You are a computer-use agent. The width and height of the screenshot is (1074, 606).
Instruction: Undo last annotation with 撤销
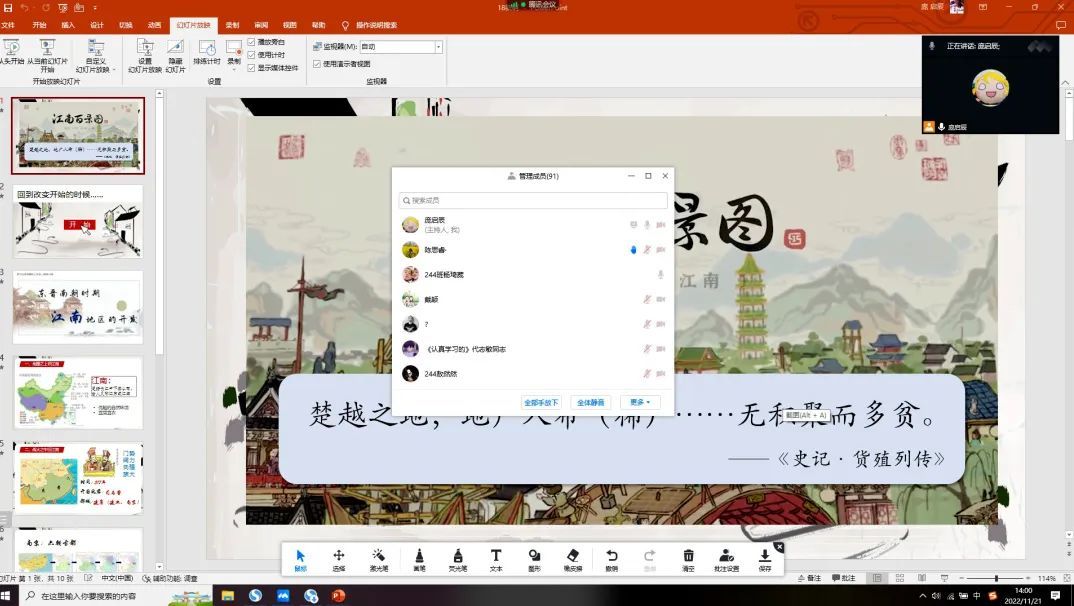[612, 557]
